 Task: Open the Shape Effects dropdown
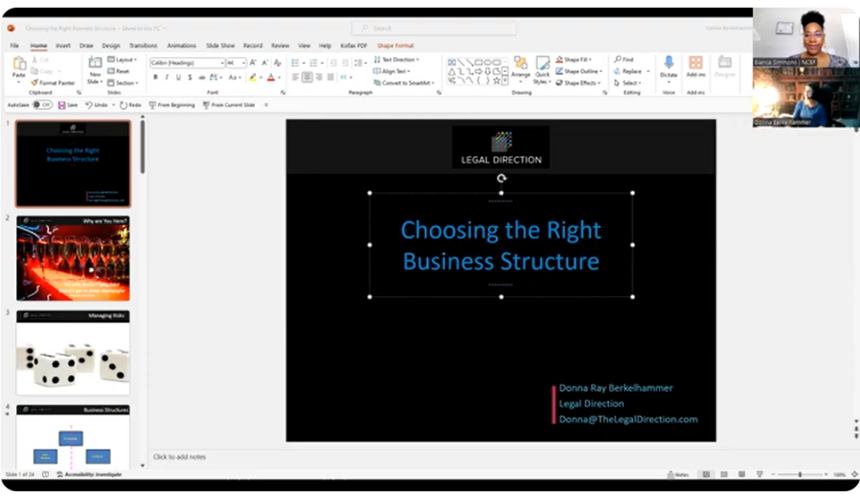click(x=579, y=83)
